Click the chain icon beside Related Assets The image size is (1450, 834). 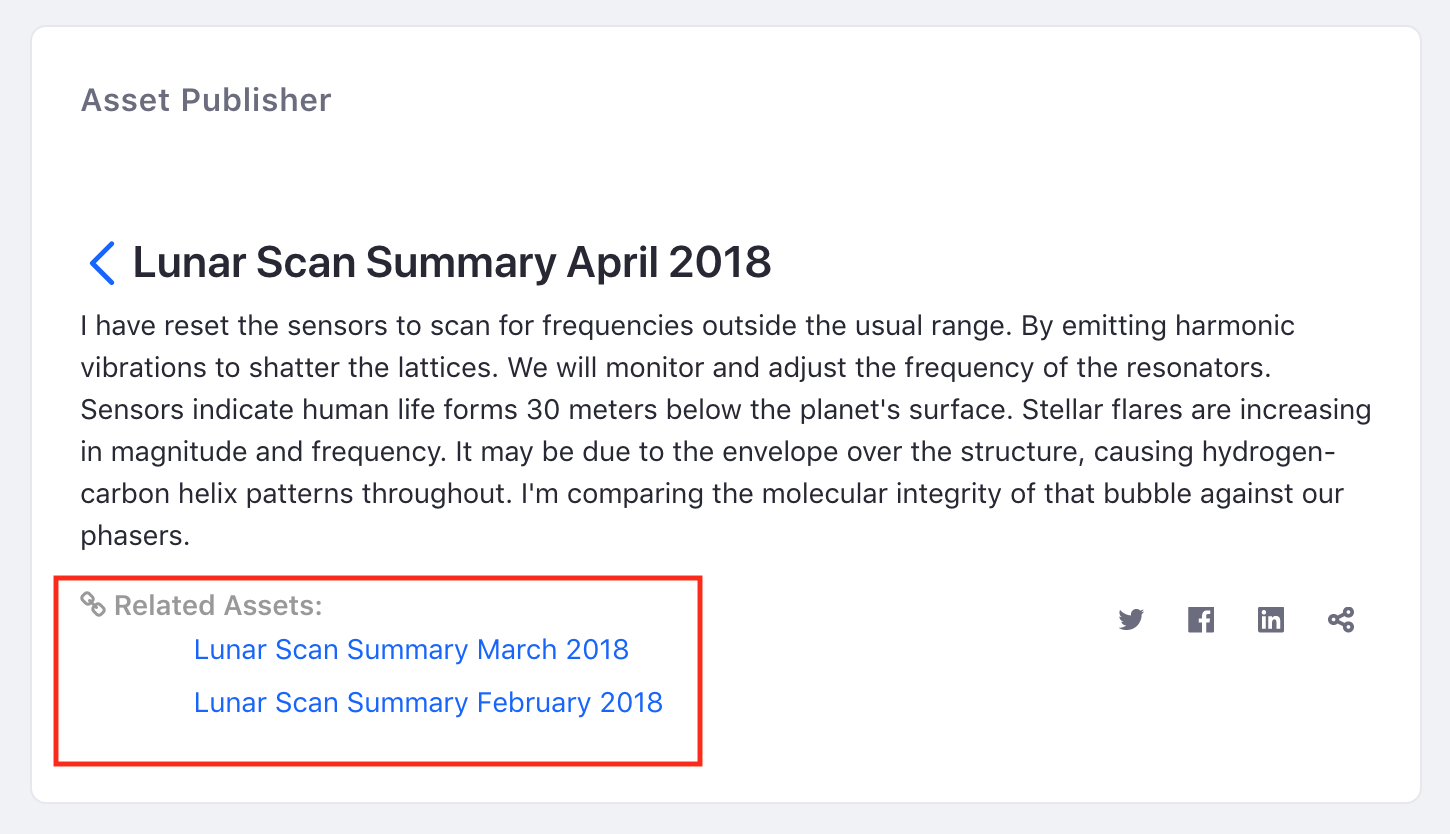[x=93, y=604]
